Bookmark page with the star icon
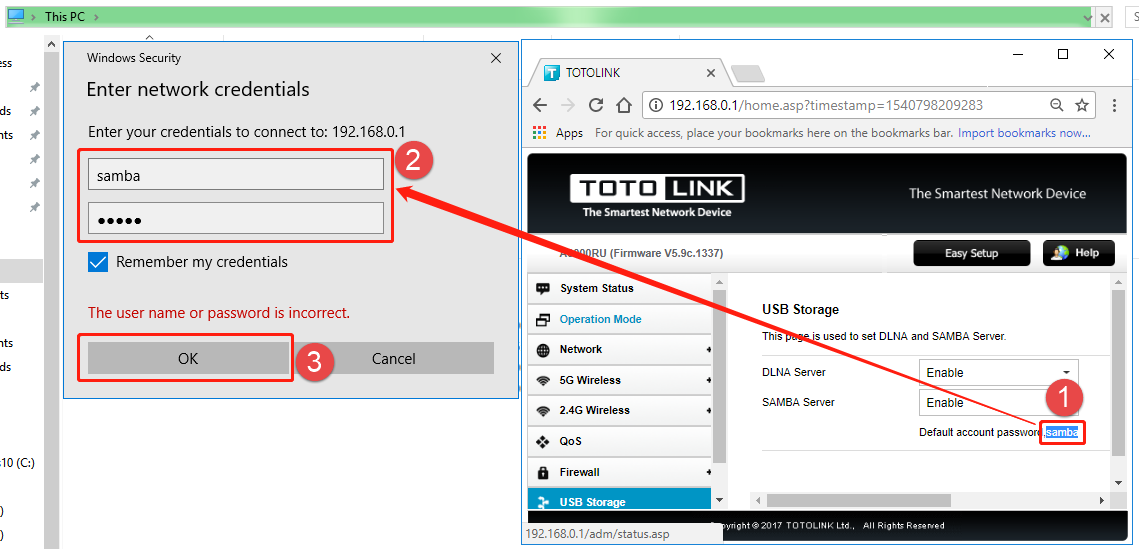This screenshot has width=1139, height=549. point(1082,105)
